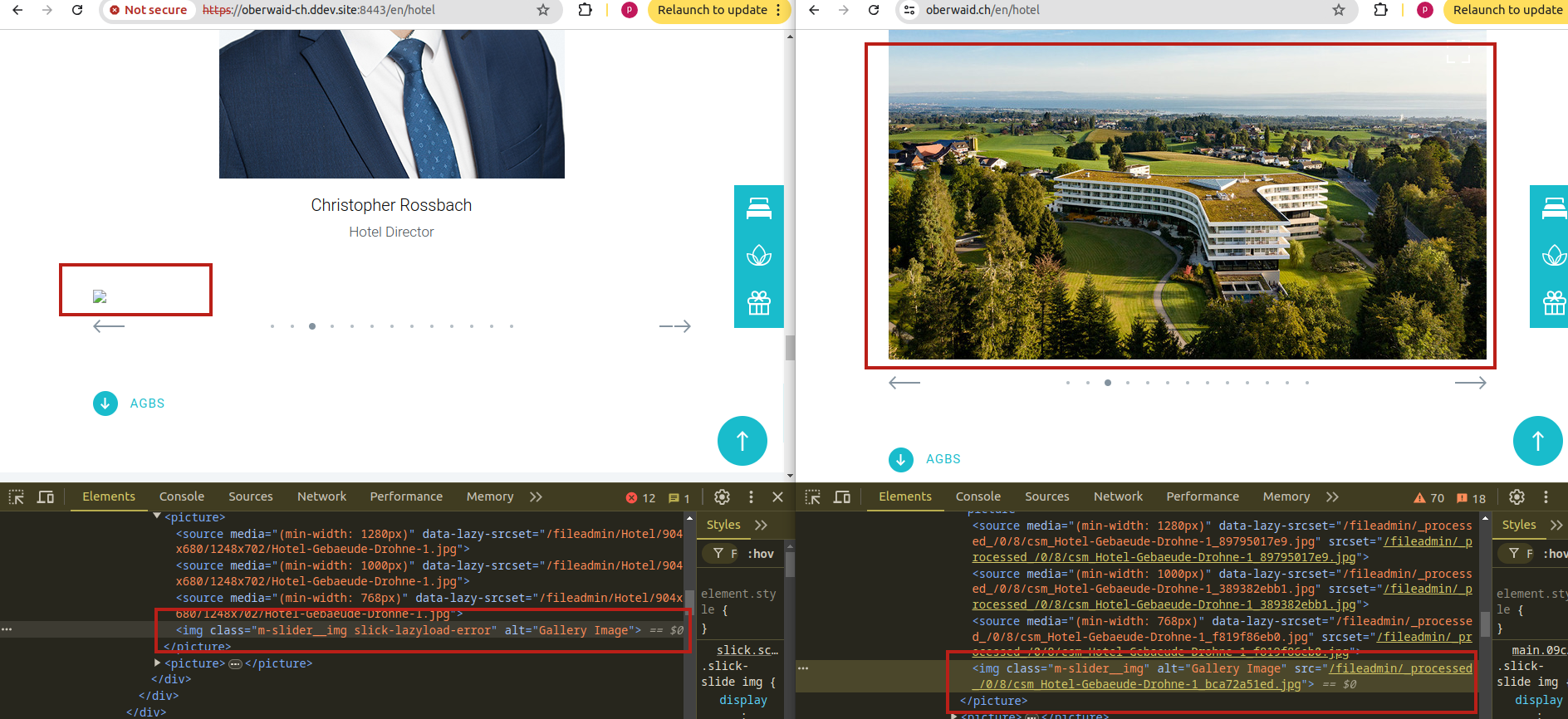Open the Network tab in left DevTools
The height and width of the screenshot is (719, 1568).
click(x=322, y=496)
